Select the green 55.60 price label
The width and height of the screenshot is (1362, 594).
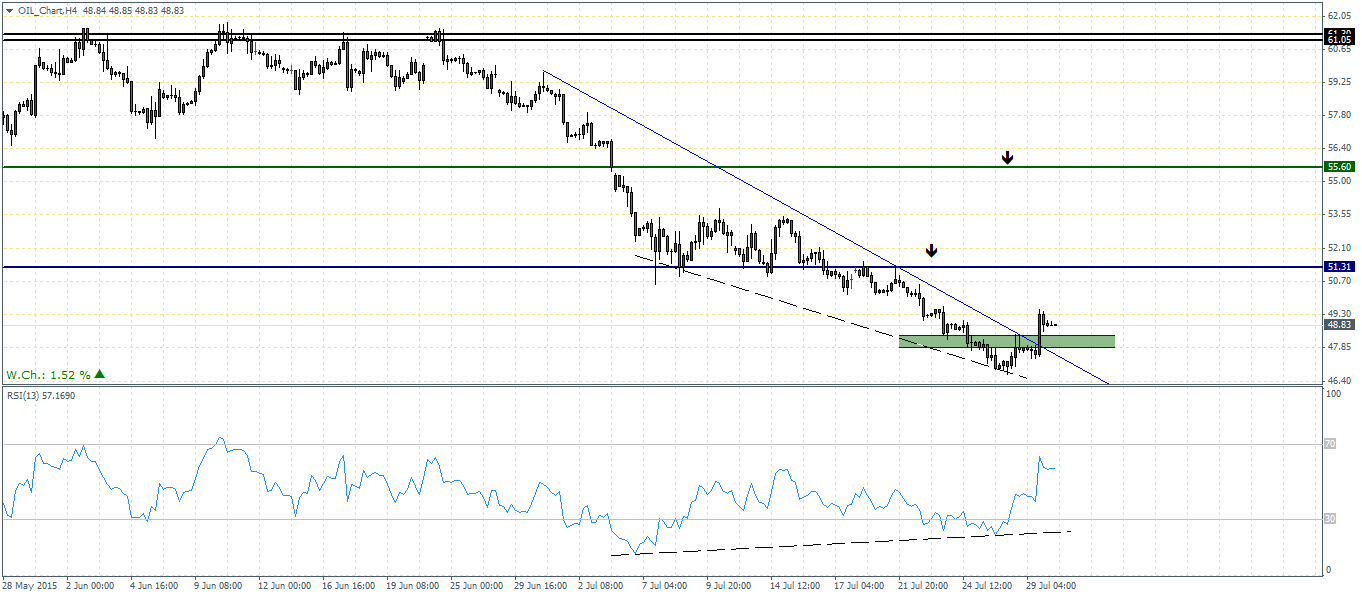click(1339, 167)
